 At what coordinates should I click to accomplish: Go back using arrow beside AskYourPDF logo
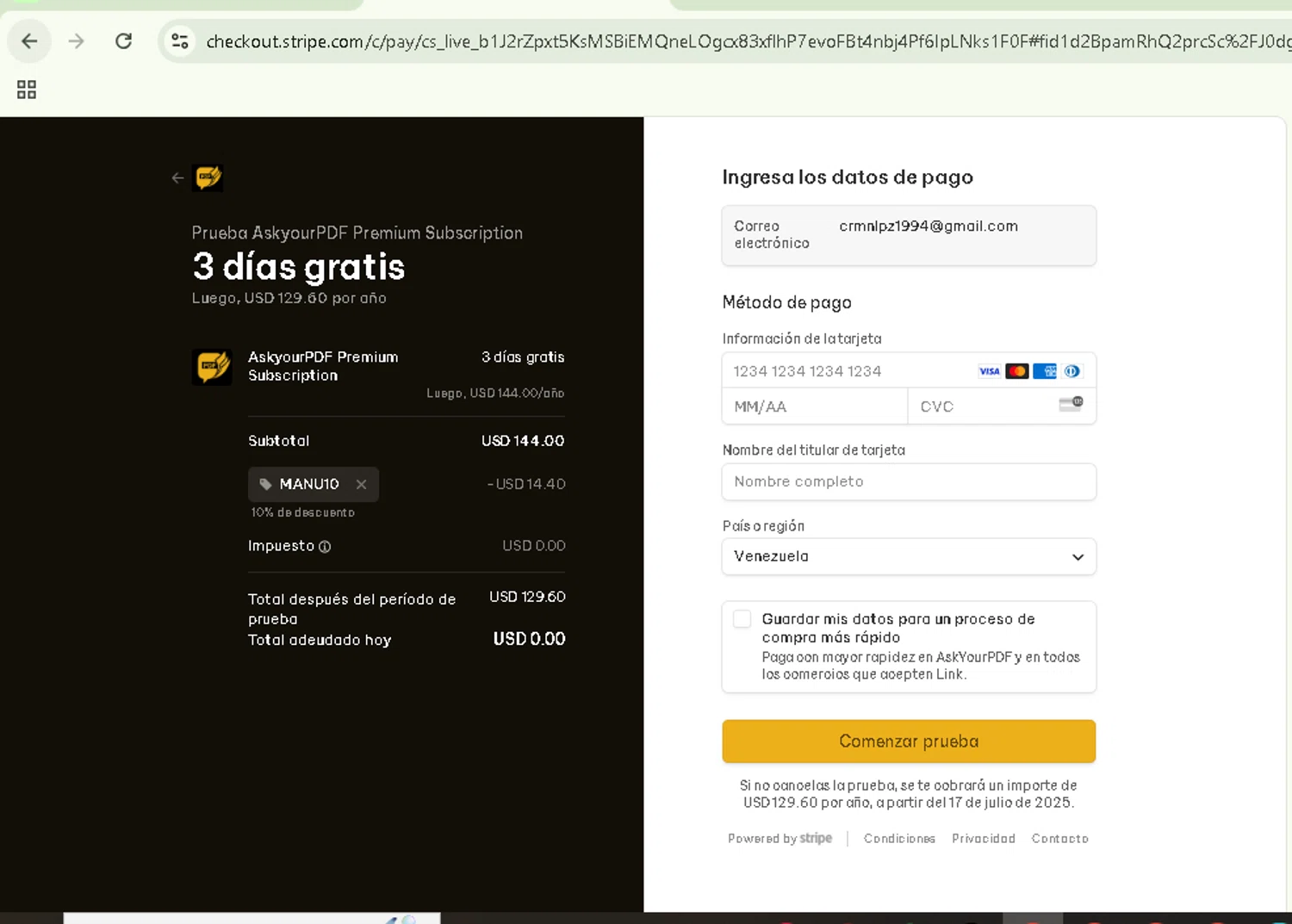[x=177, y=178]
